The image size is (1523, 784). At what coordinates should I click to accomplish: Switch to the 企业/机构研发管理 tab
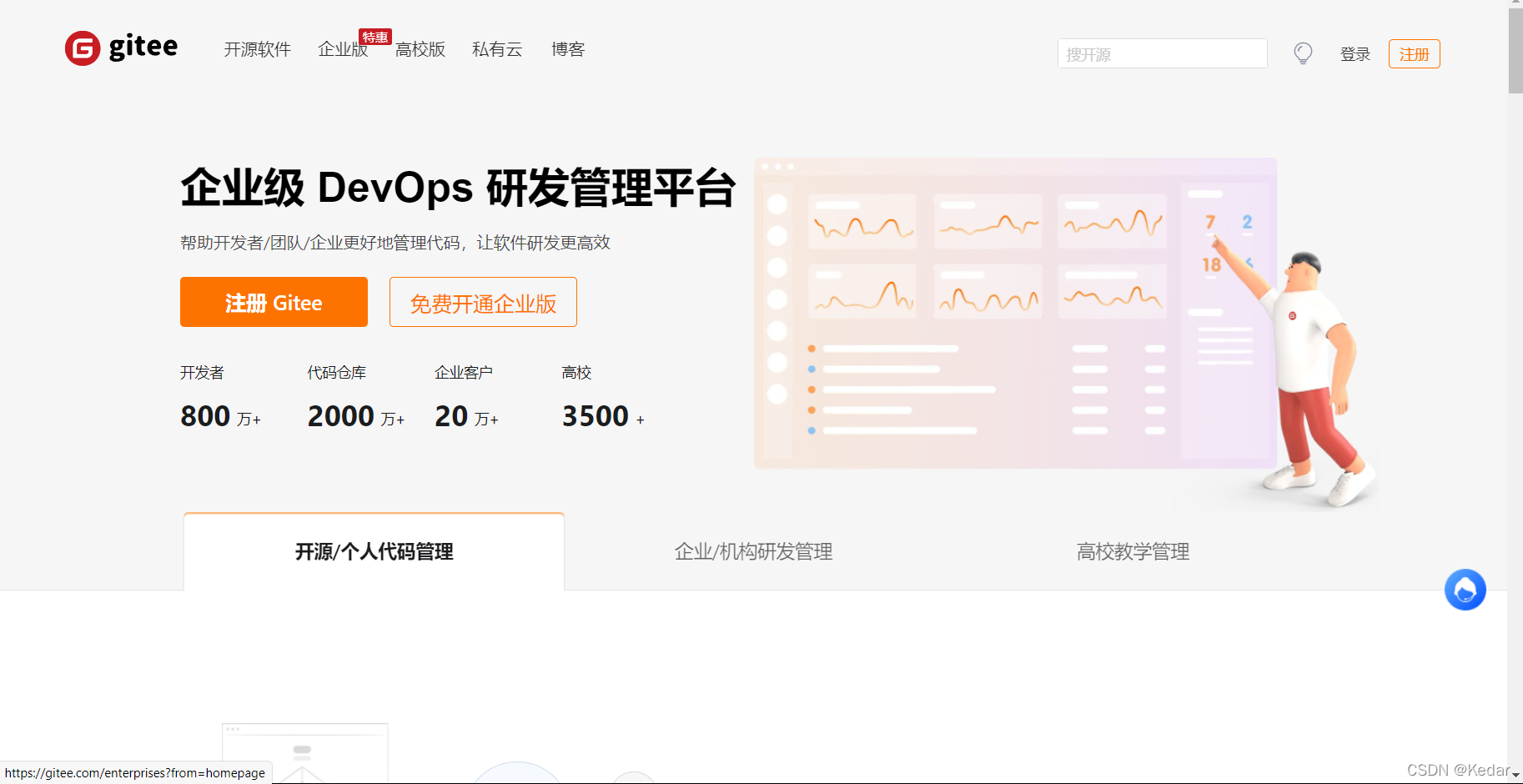(x=753, y=551)
